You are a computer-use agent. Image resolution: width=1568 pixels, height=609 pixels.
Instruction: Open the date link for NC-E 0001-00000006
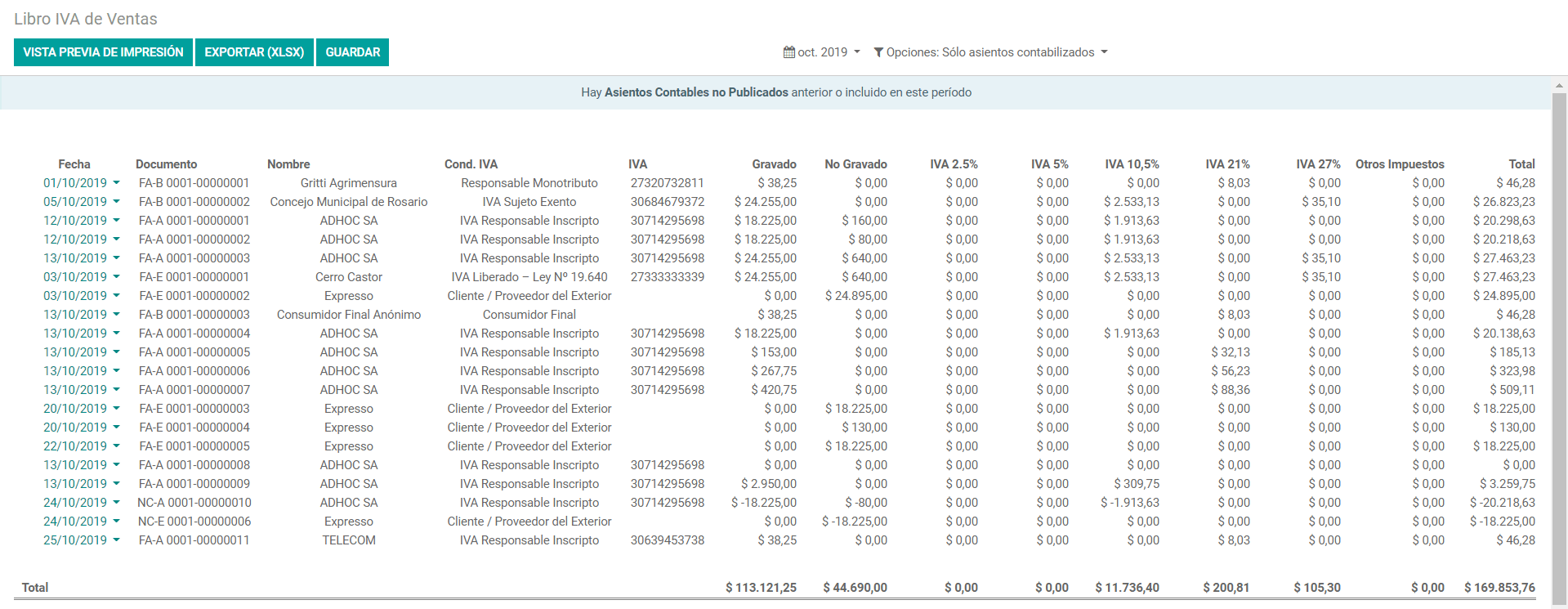point(75,522)
